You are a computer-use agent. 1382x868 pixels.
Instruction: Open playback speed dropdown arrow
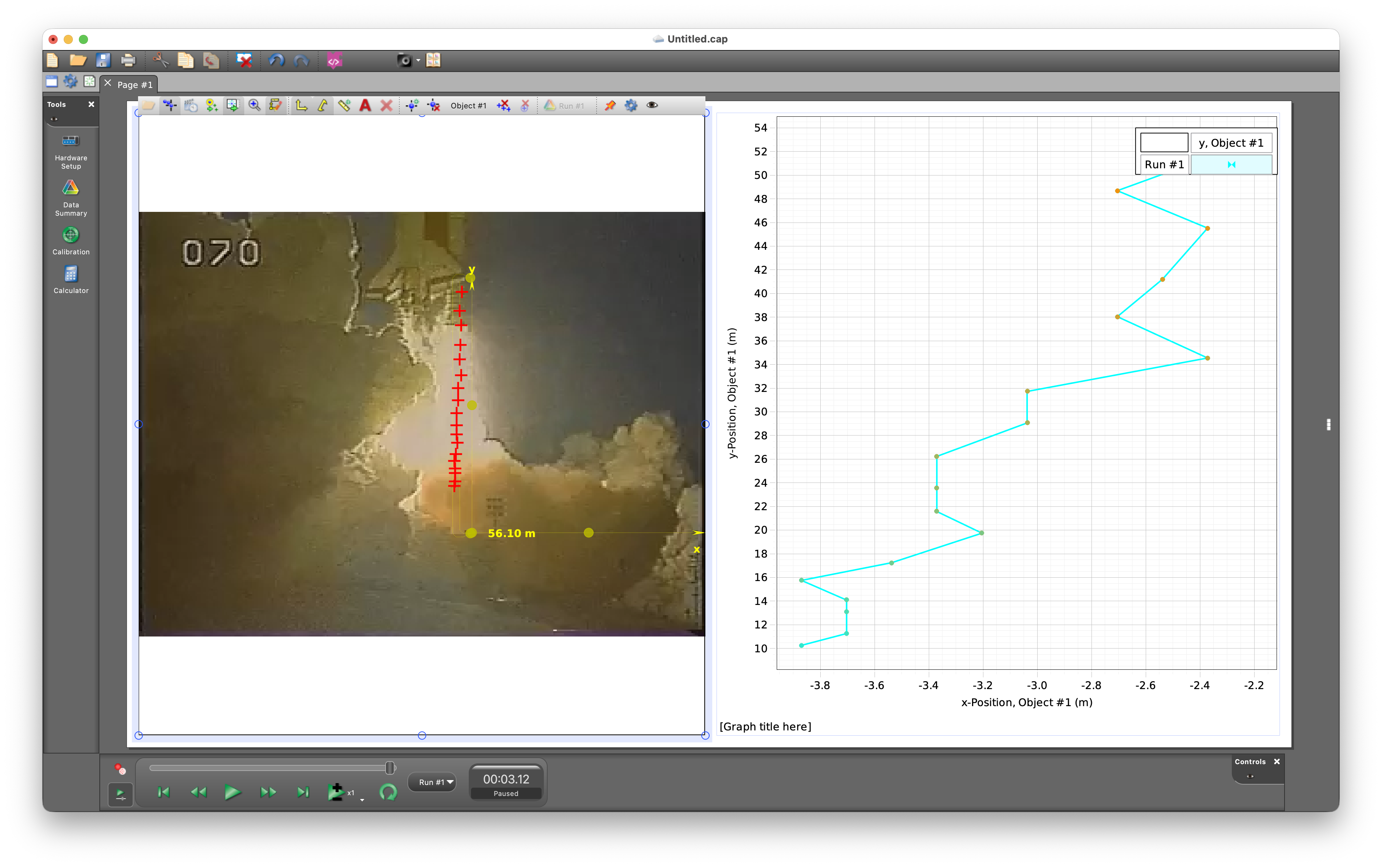click(362, 800)
